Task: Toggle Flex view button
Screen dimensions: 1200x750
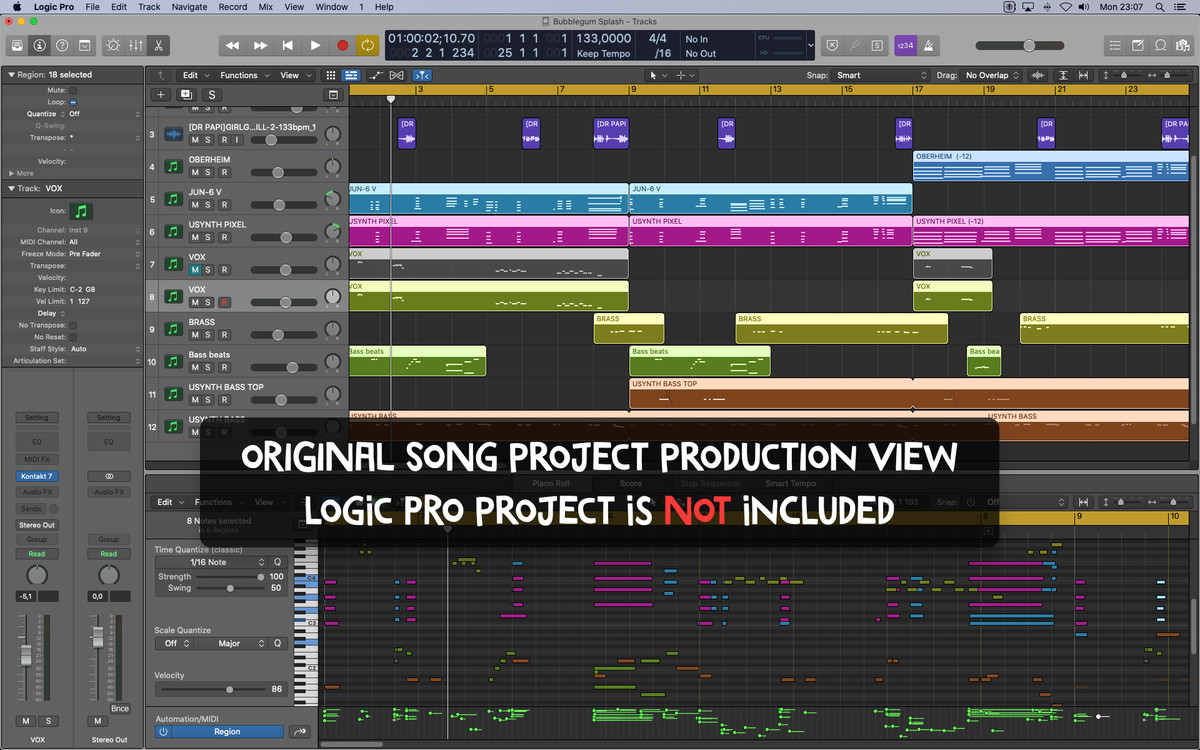Action: point(397,75)
